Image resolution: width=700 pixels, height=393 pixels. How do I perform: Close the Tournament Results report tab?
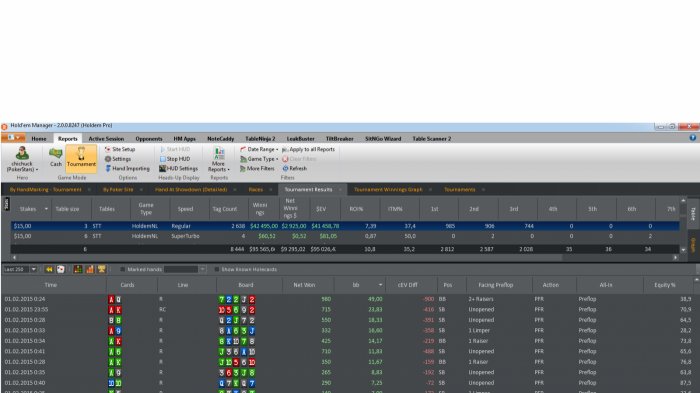coord(340,190)
